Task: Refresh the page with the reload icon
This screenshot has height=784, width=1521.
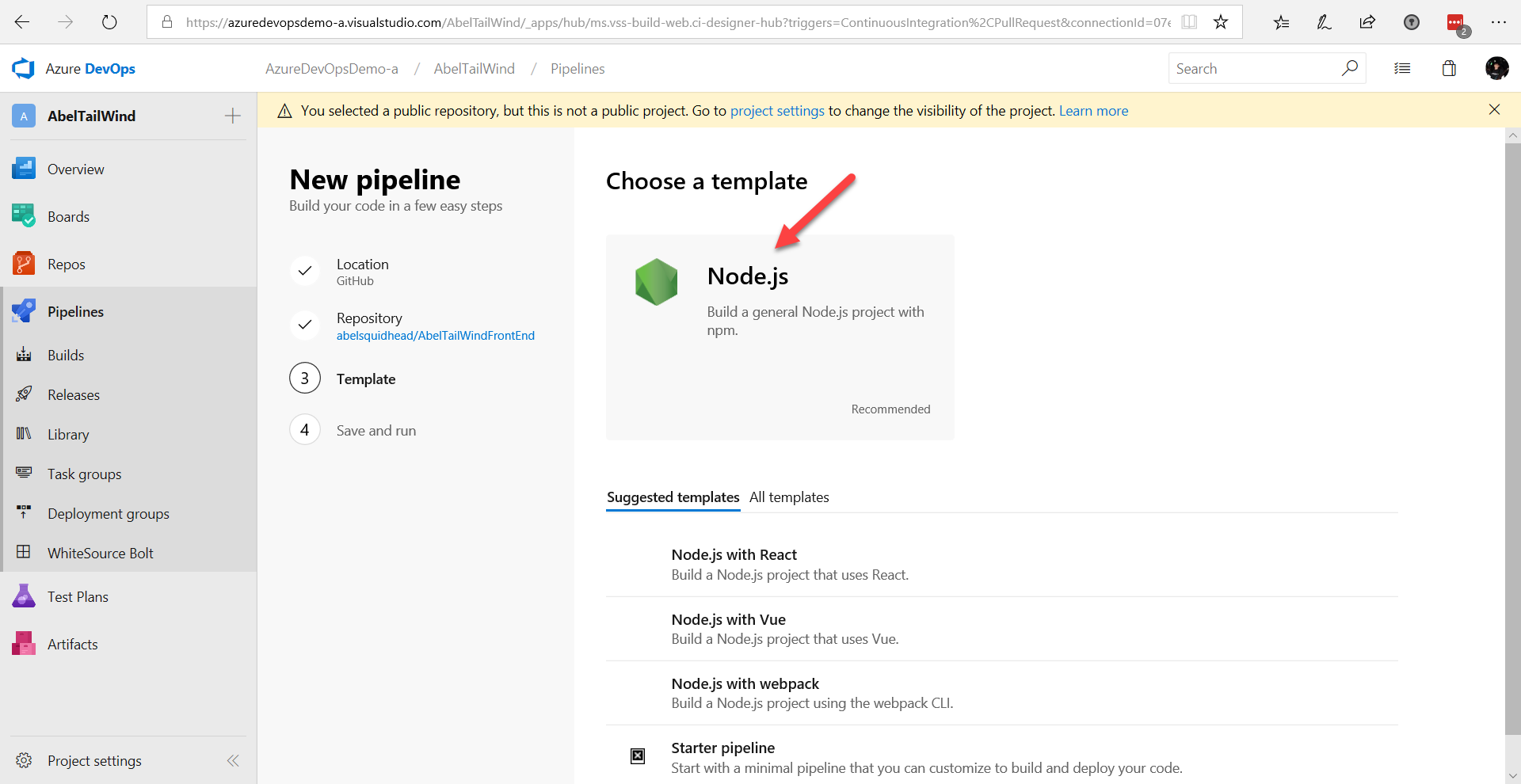Action: (x=109, y=22)
